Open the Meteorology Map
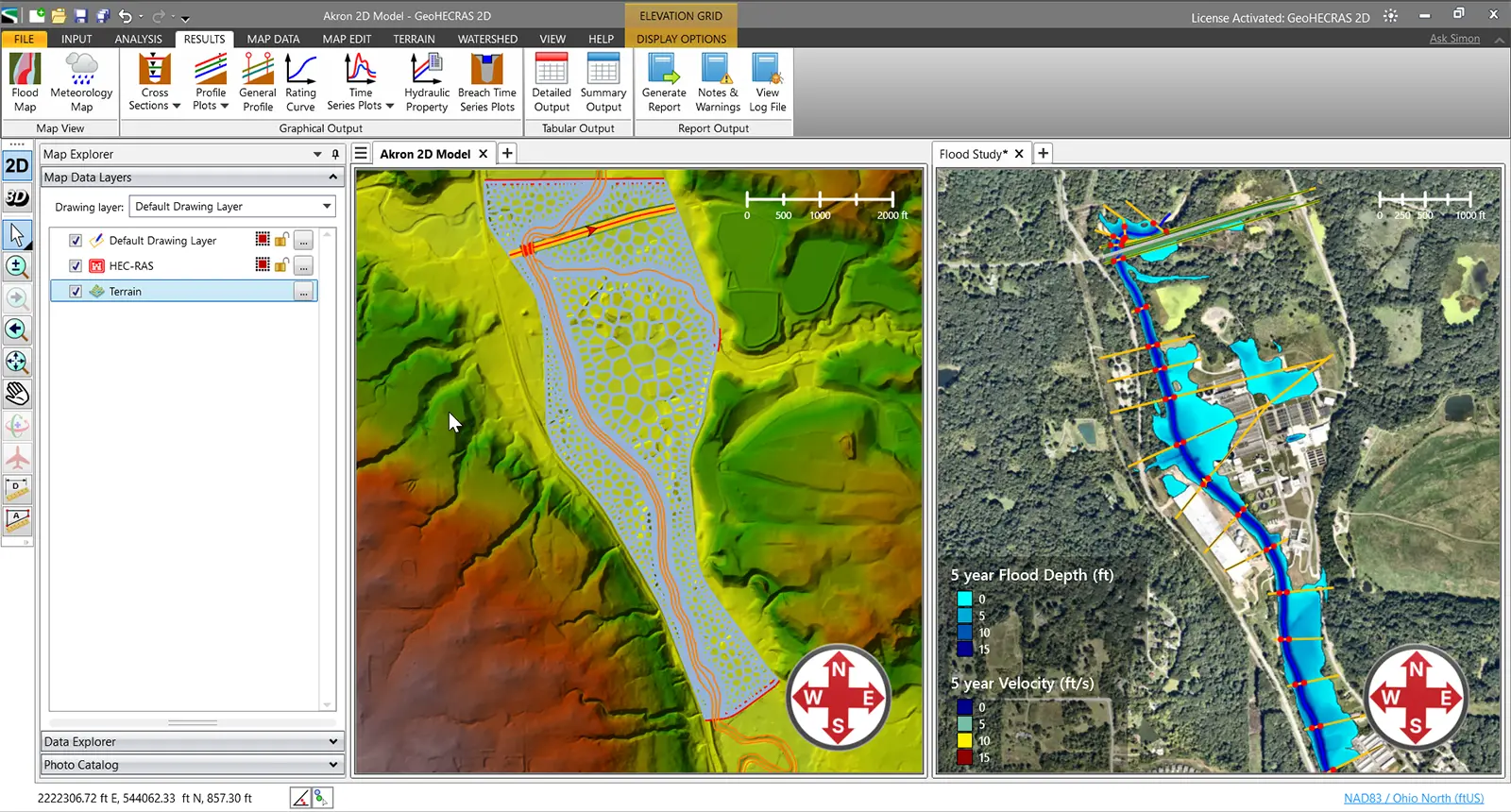This screenshot has height=812, width=1511. 81,83
